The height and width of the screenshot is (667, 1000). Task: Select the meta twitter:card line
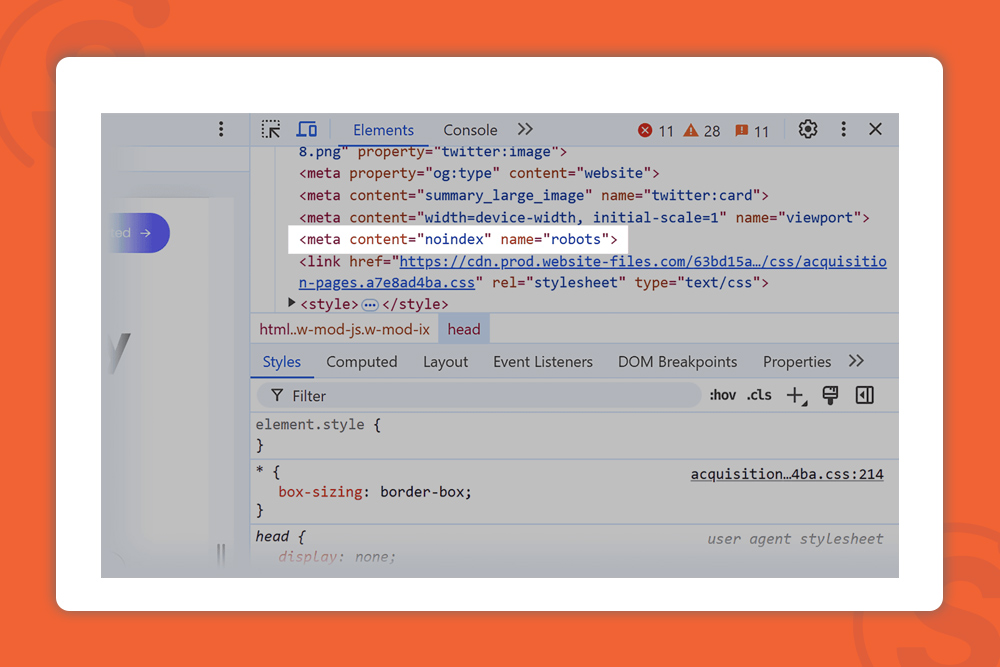coord(534,195)
